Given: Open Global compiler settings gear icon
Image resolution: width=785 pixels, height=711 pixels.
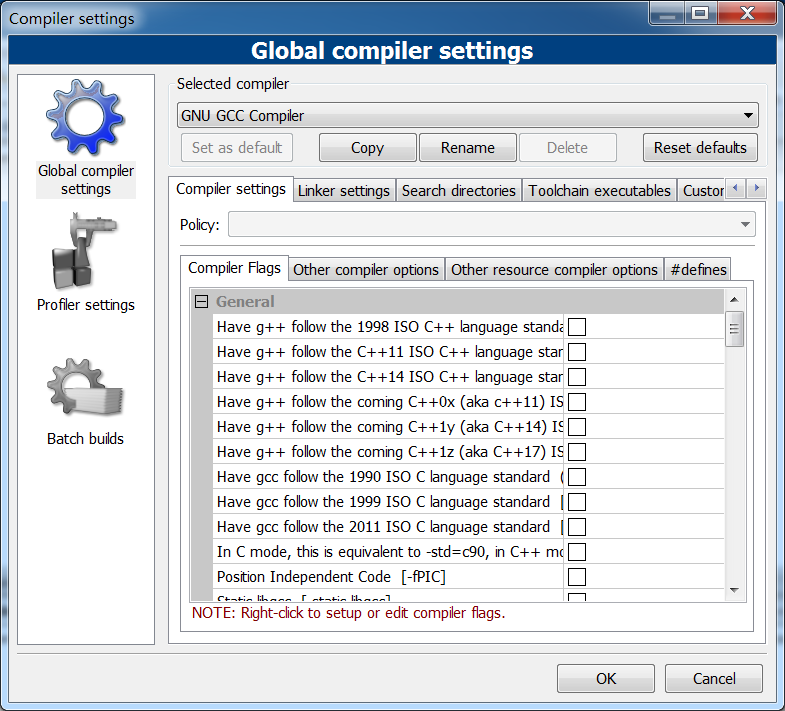Looking at the screenshot, I should pos(85,120).
